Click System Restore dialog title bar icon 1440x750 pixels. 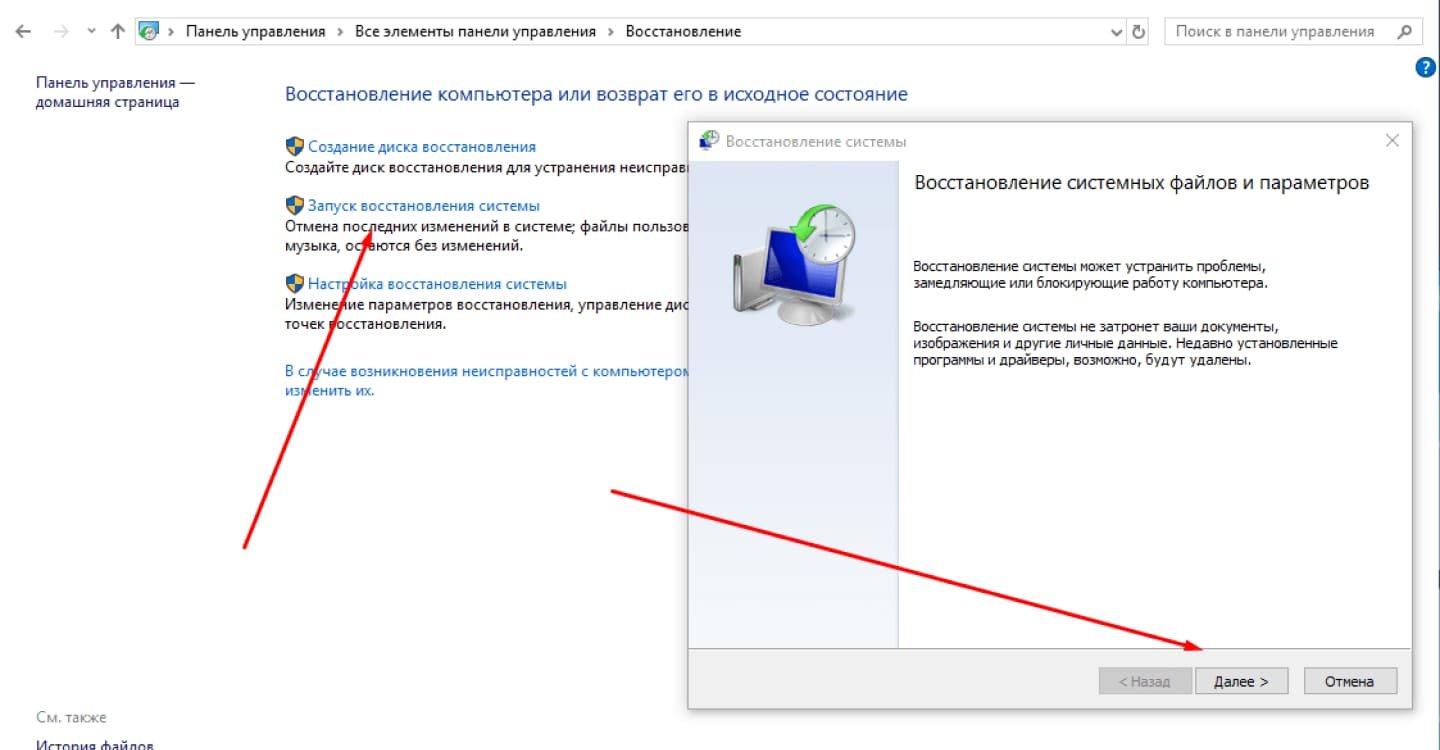coord(709,141)
